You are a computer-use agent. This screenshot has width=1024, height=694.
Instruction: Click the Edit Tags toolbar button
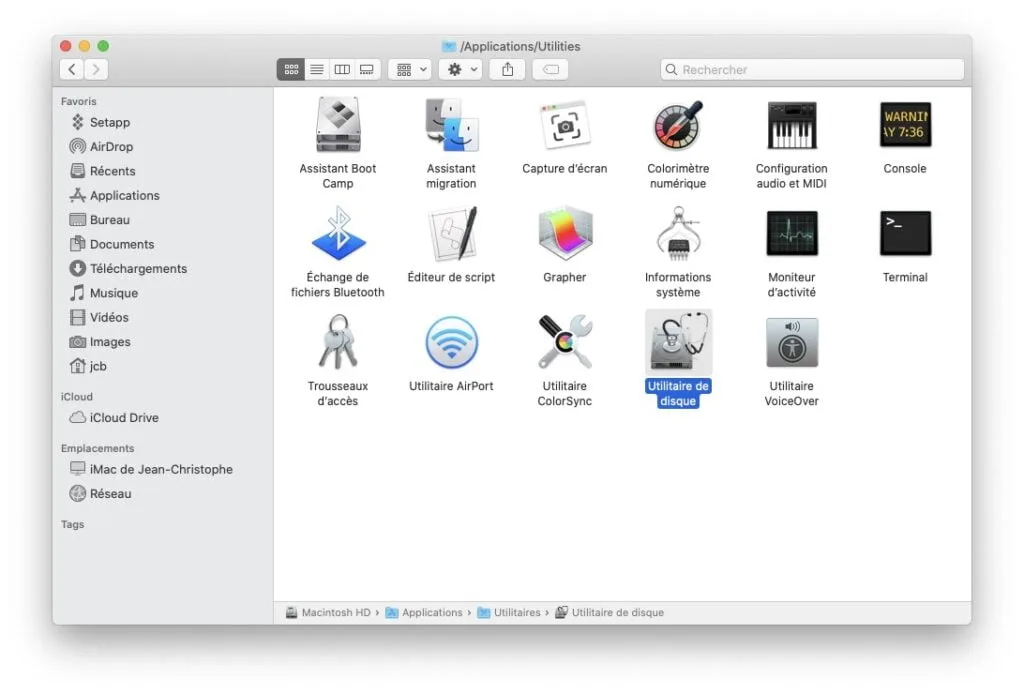point(551,69)
